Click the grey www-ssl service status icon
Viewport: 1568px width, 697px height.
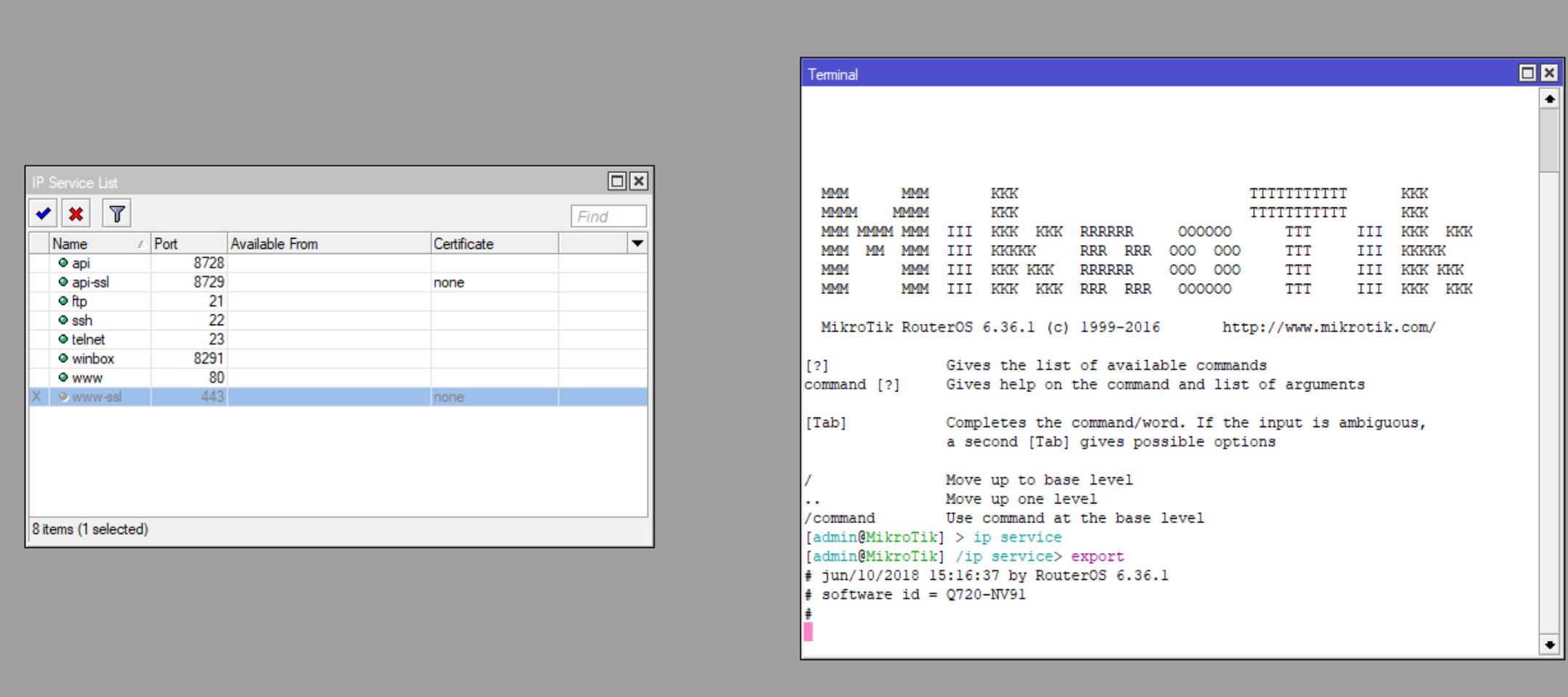click(x=63, y=397)
